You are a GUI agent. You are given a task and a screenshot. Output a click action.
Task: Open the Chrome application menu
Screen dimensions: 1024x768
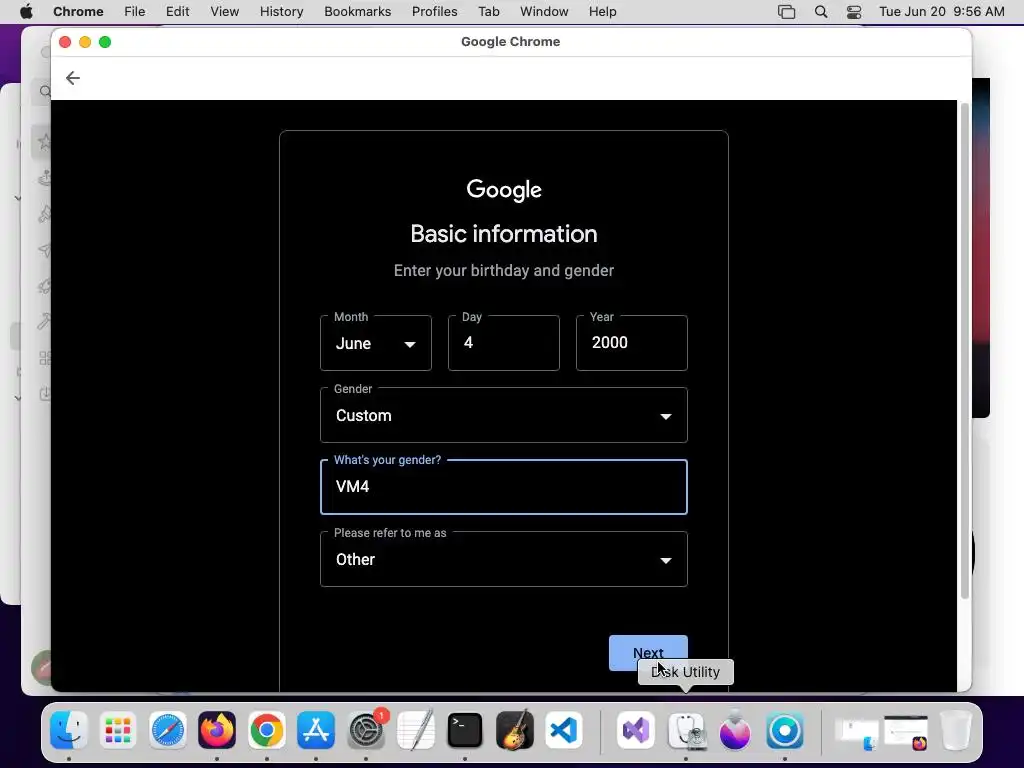click(78, 12)
